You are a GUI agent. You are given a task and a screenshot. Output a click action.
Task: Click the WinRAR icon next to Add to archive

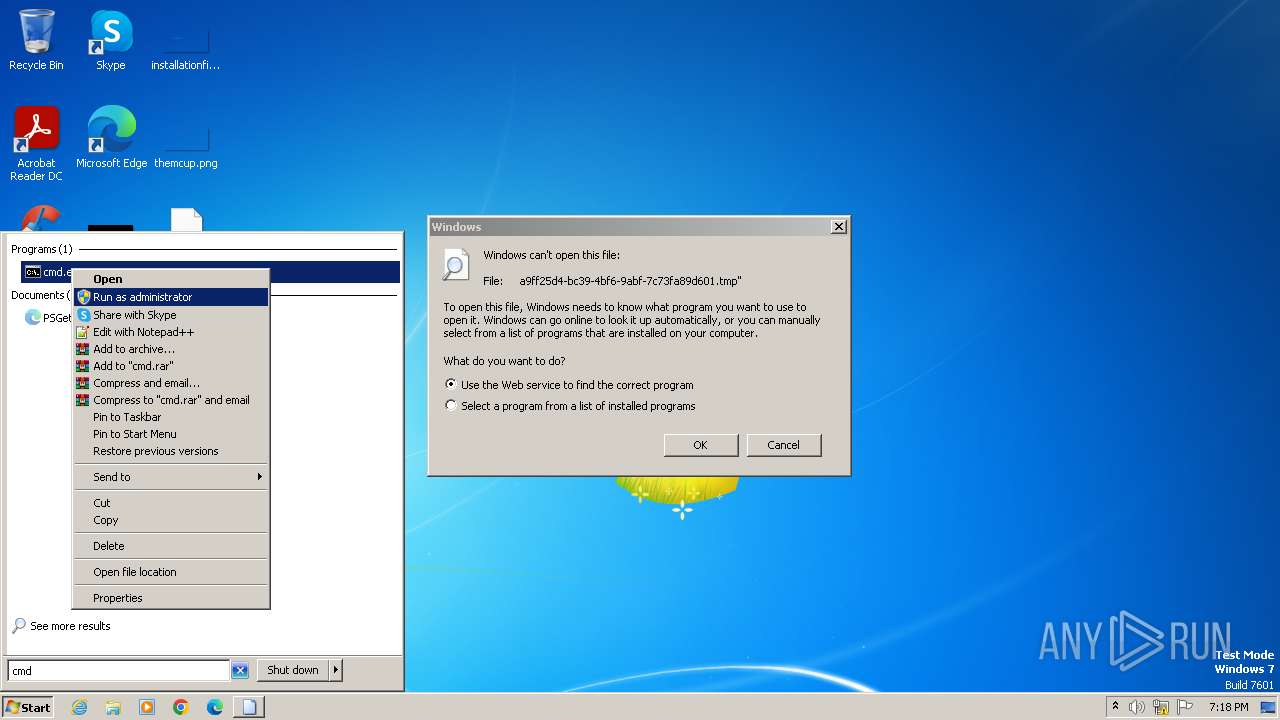click(84, 349)
